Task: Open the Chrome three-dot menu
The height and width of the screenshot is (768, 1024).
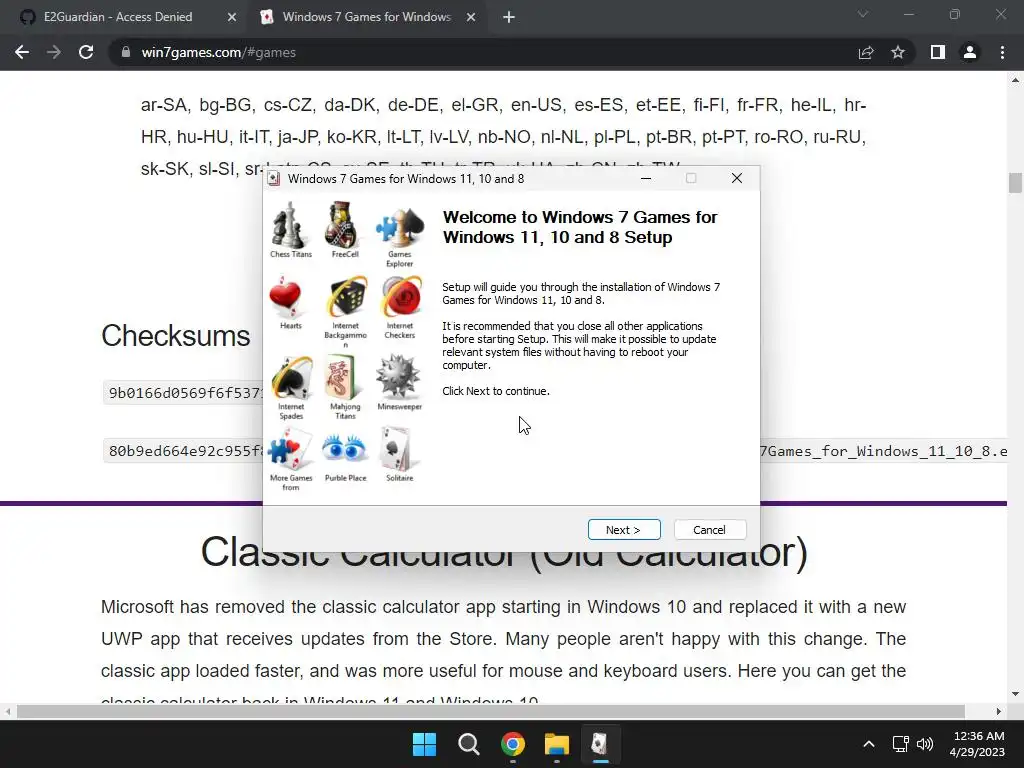Action: tap(1002, 52)
